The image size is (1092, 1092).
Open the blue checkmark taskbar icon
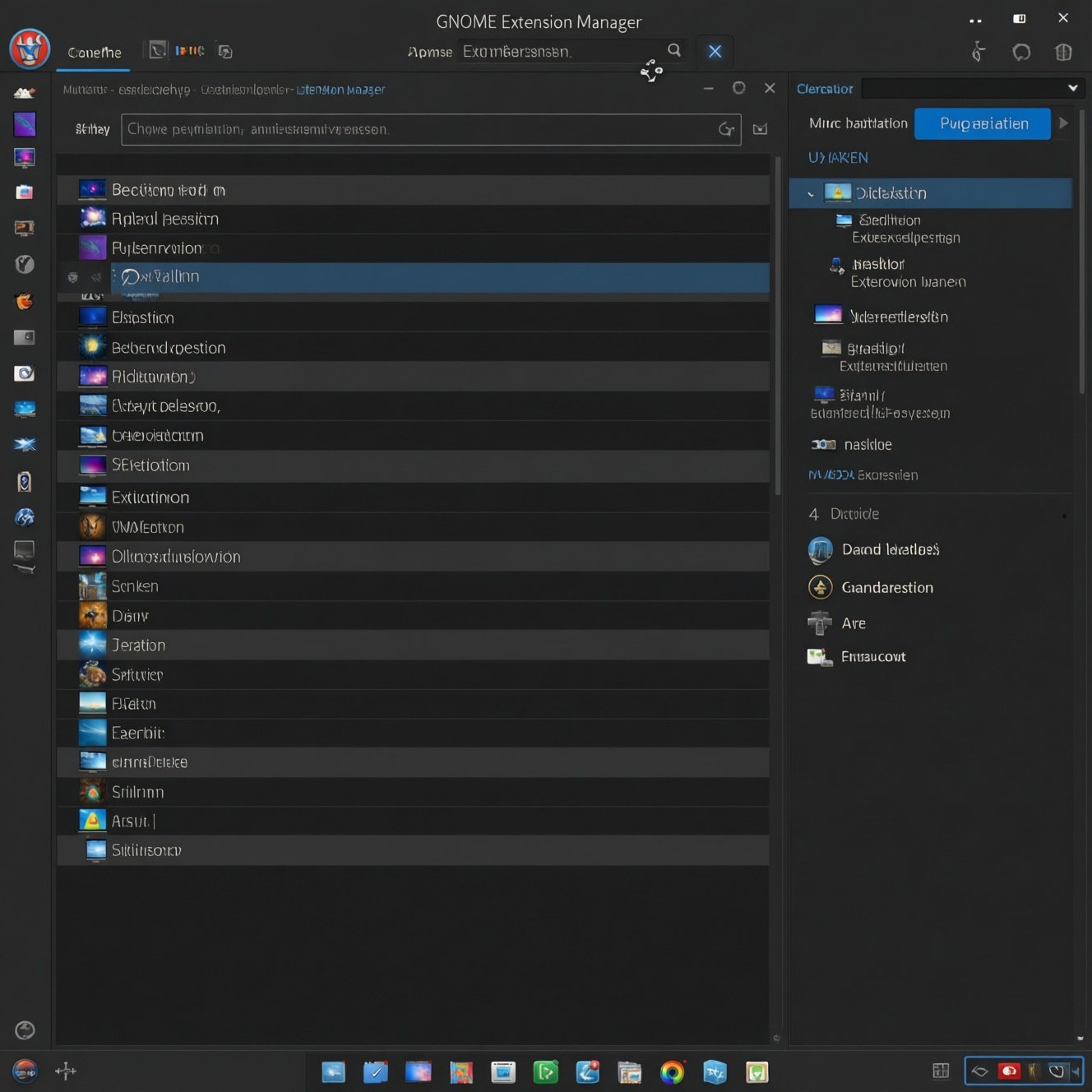point(375,1072)
